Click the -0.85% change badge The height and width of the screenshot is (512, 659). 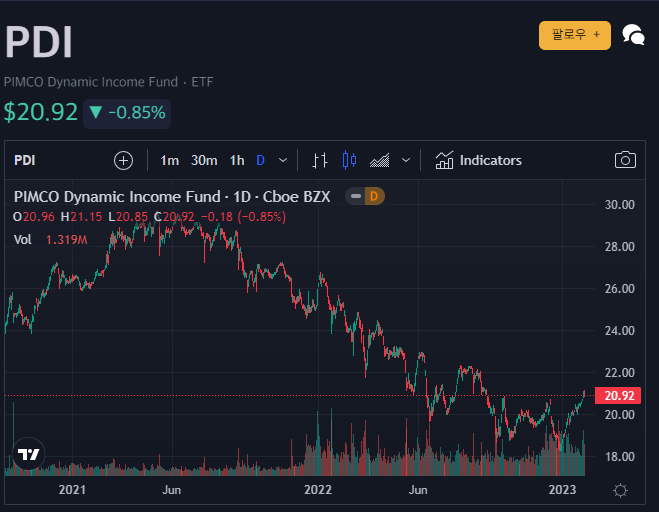point(127,113)
